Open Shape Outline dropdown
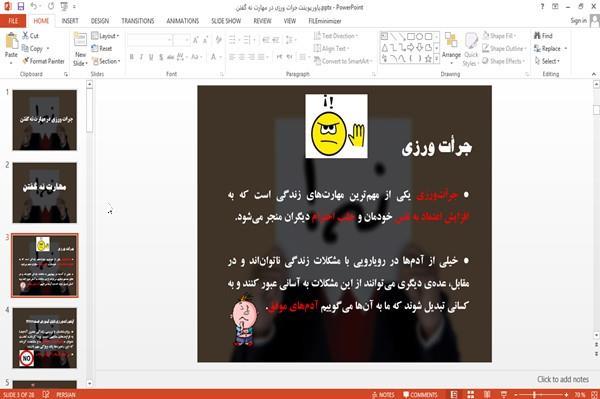The image size is (600, 399). (x=504, y=49)
